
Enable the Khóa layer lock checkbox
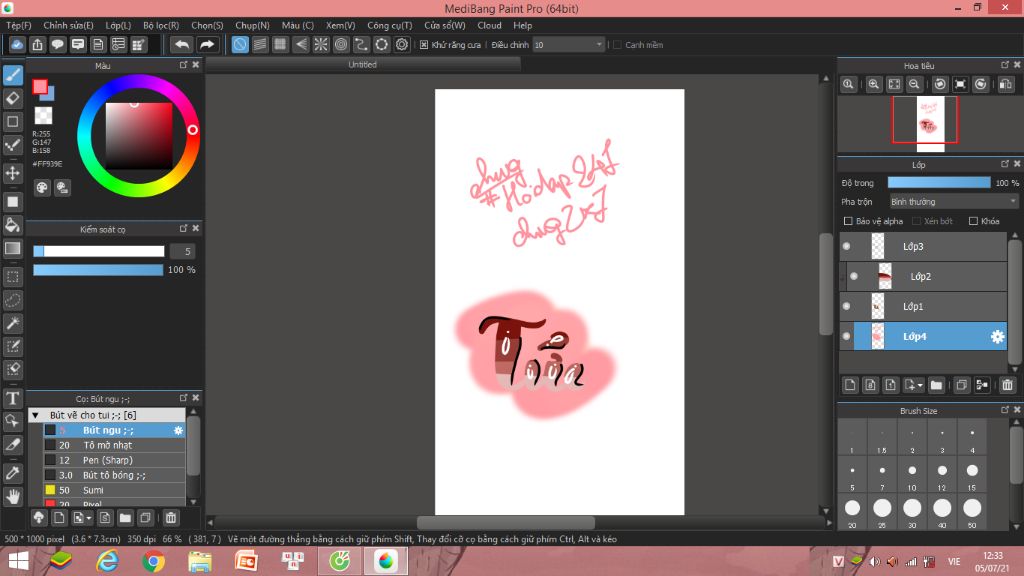(x=973, y=221)
